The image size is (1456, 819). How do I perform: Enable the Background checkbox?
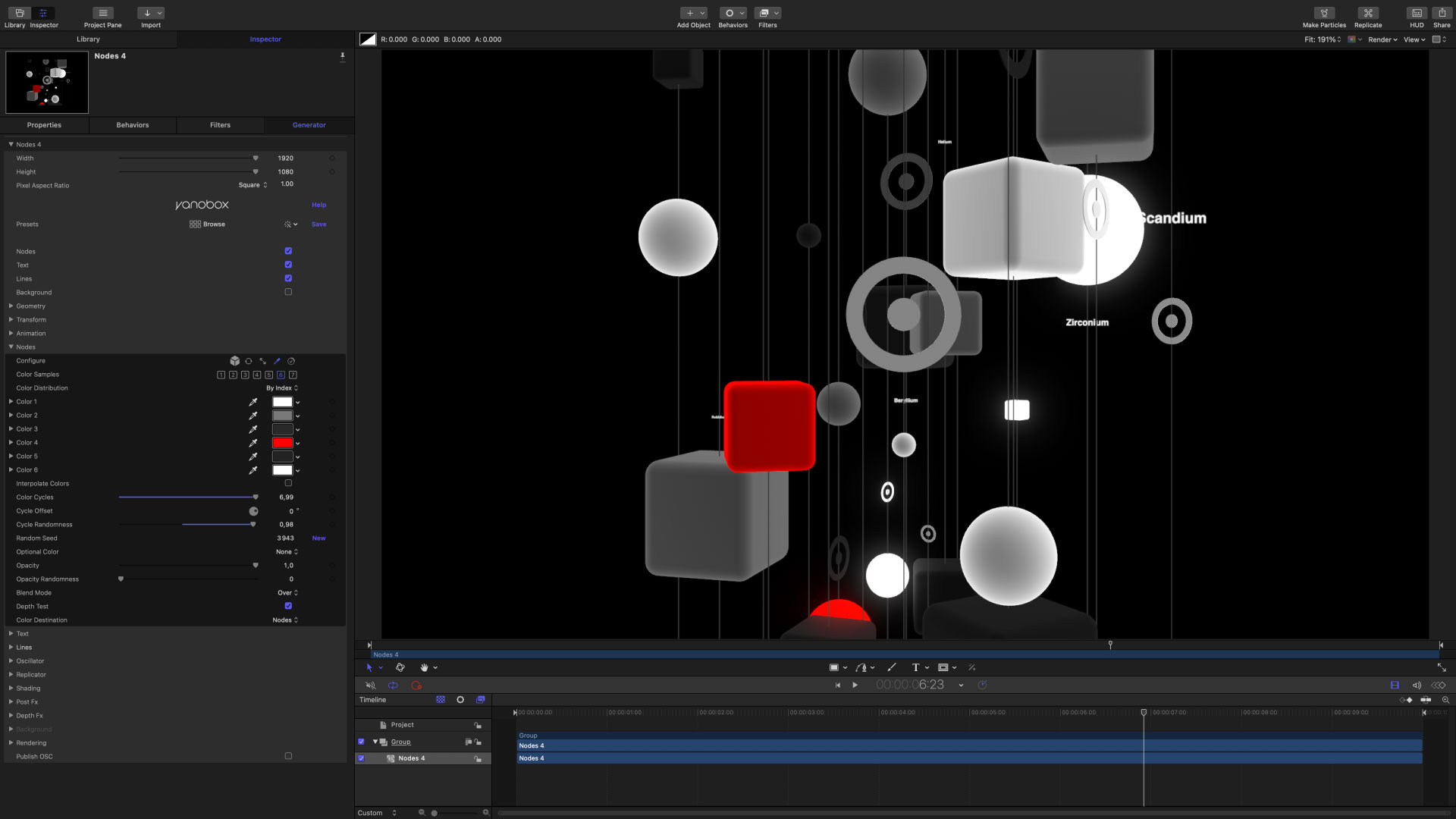point(288,292)
